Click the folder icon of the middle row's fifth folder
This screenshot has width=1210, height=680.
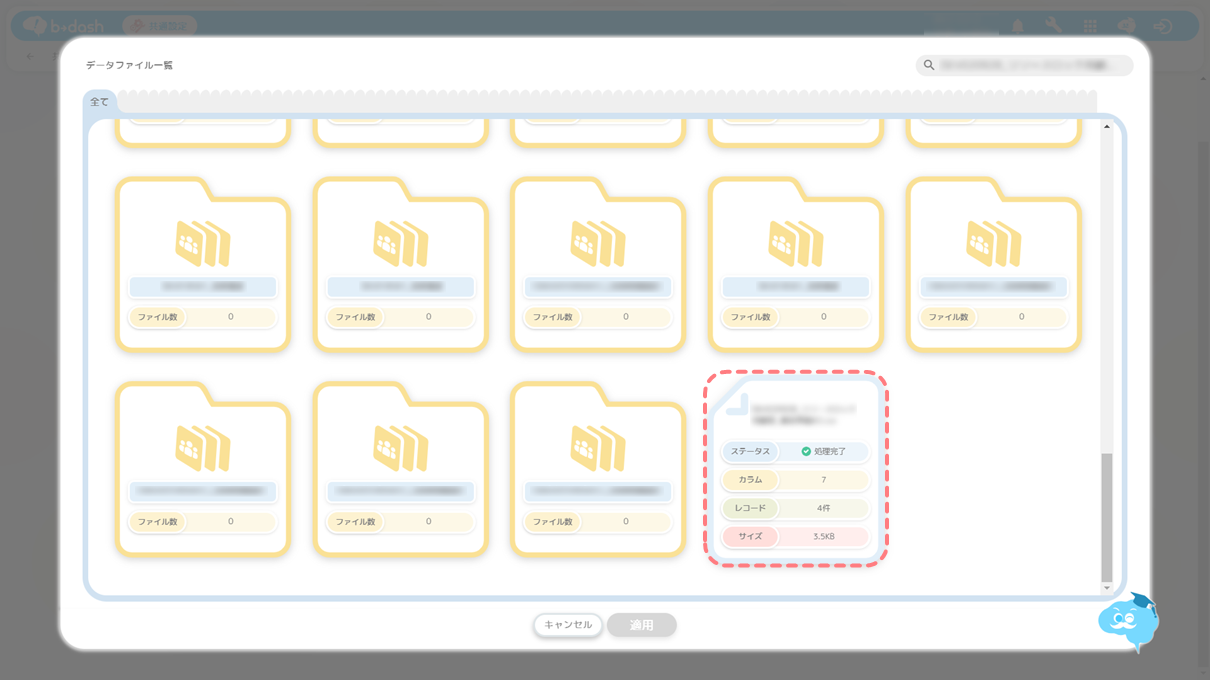[994, 243]
